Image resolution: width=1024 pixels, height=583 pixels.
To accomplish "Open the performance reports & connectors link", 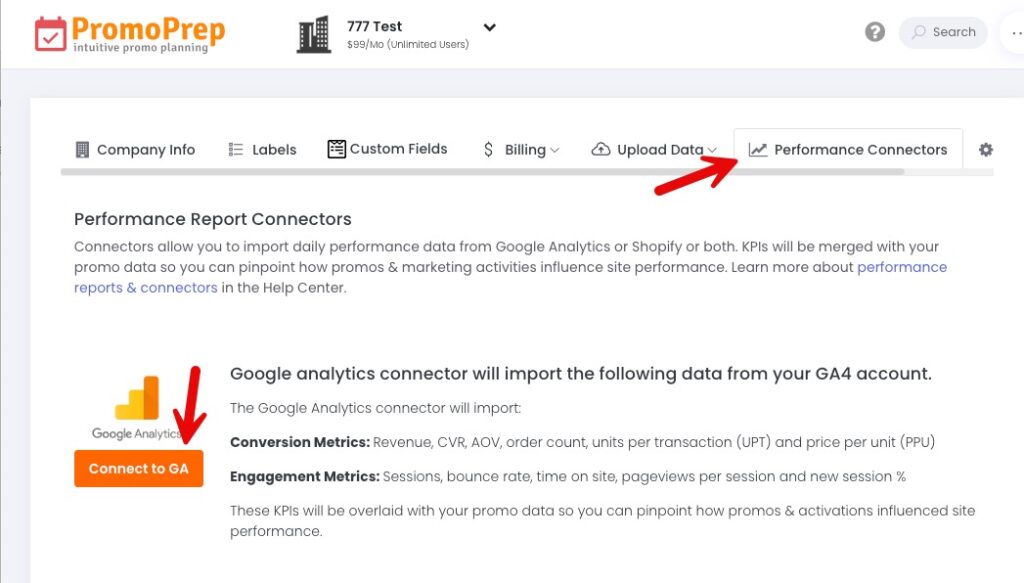I will 510,277.
